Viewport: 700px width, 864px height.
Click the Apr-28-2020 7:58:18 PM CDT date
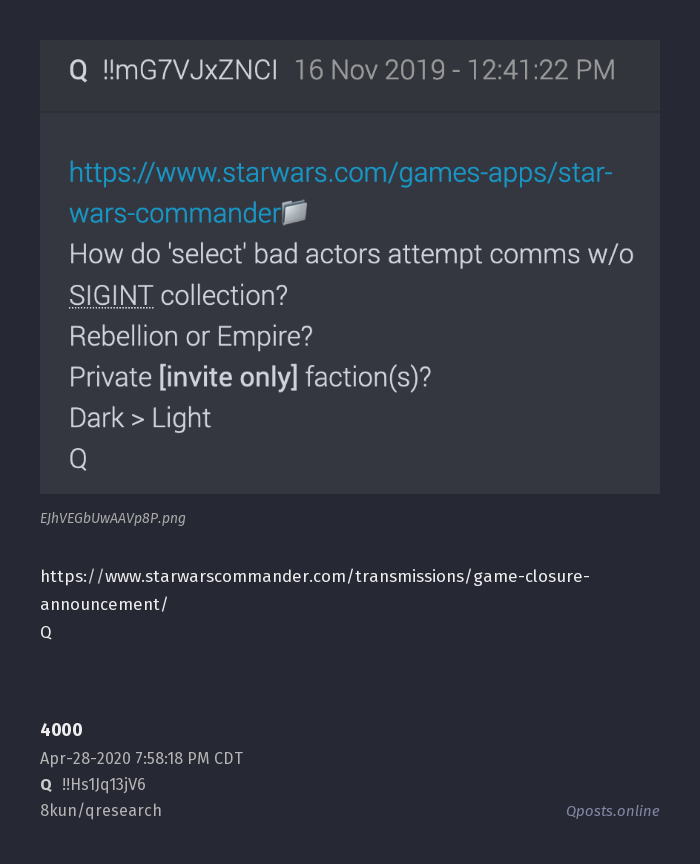(141, 758)
